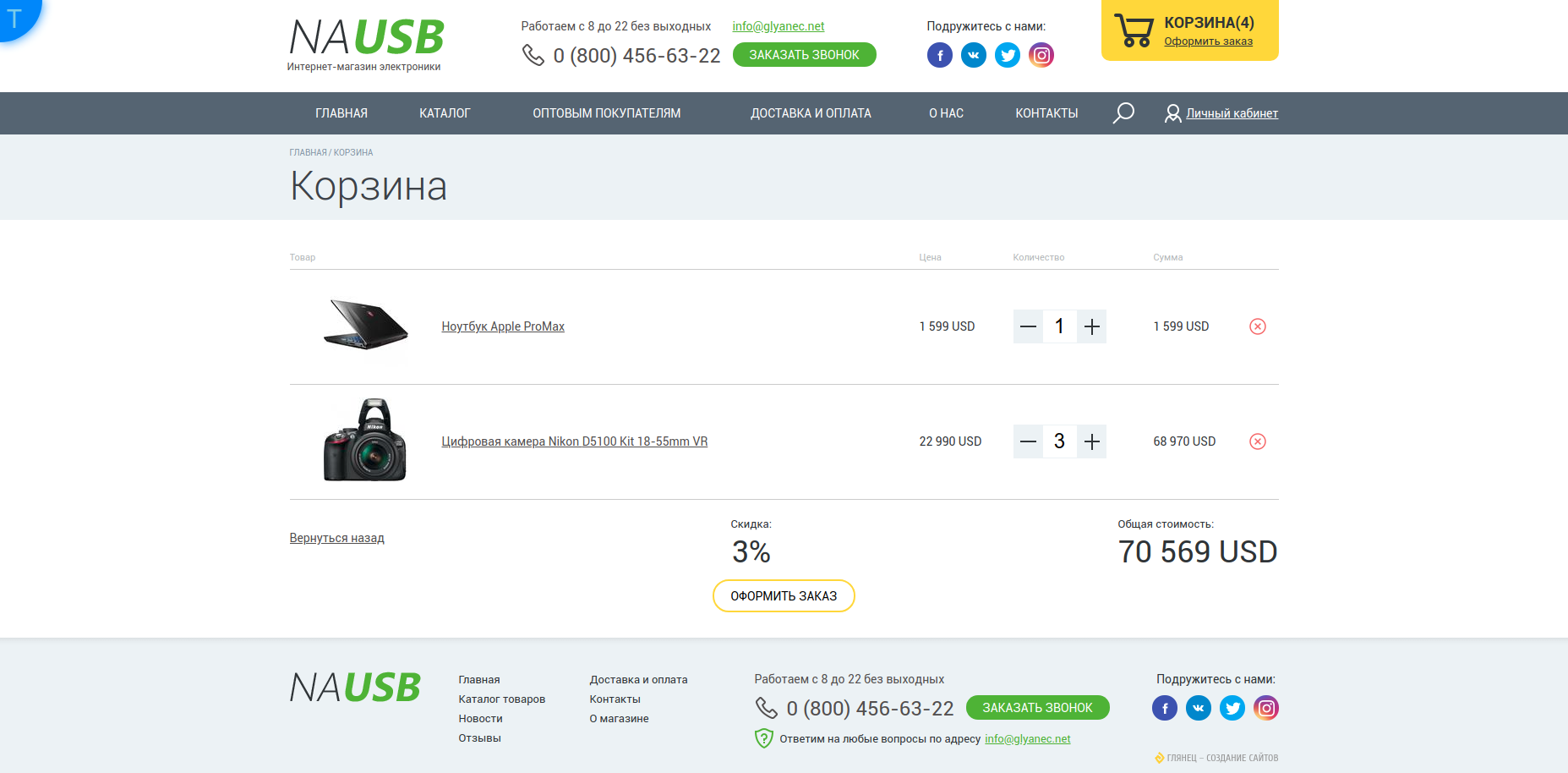
Task: Open the Facebook icon in the footer
Action: click(x=1164, y=708)
